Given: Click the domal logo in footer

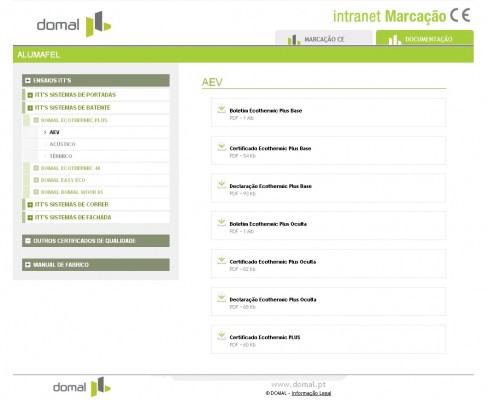Looking at the screenshot, I should pos(82,387).
